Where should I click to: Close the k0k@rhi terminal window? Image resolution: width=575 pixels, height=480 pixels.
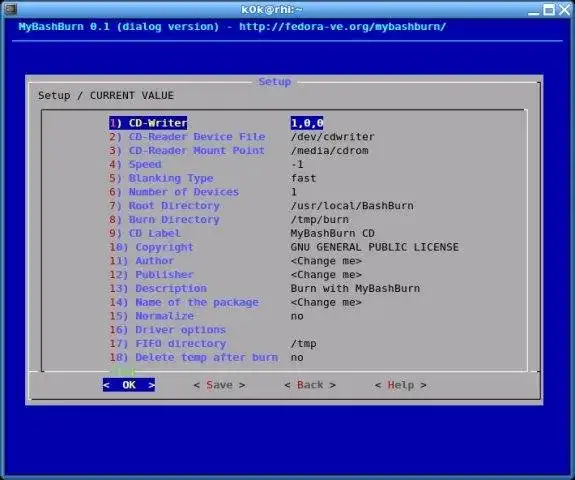564,10
